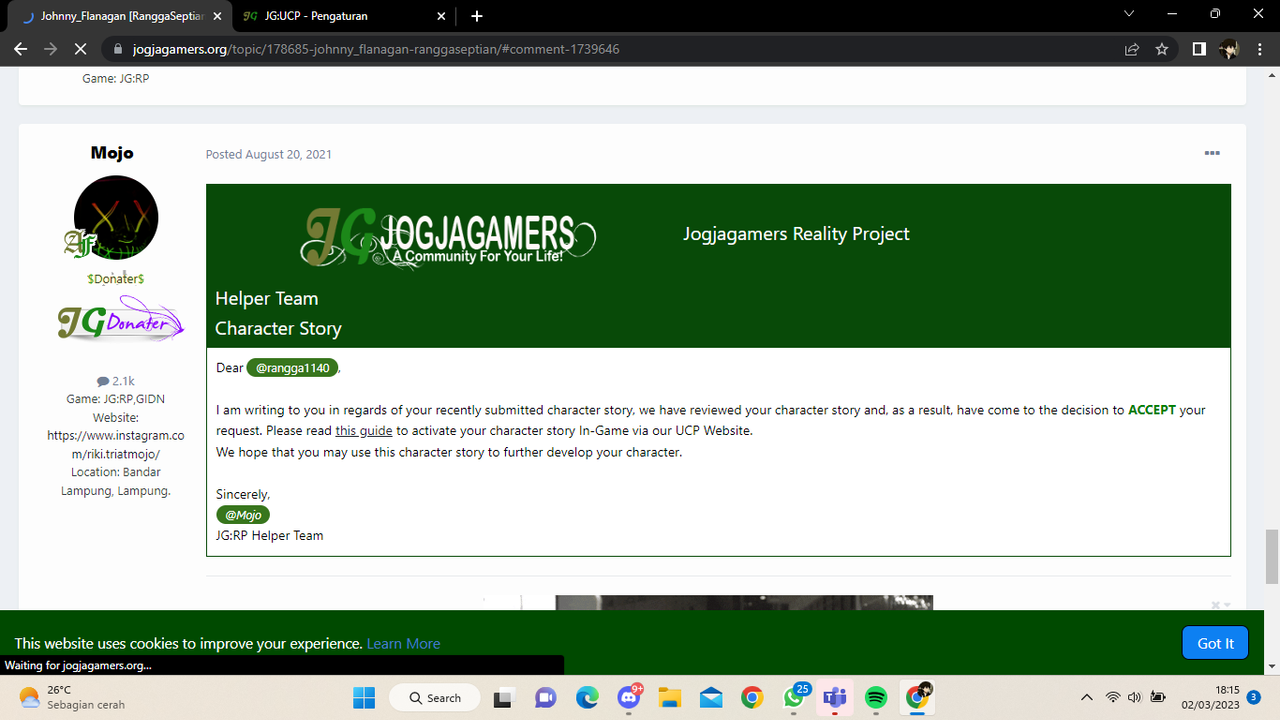Open Spotify from the taskbar
Screen dimensions: 1280x720
876,697
